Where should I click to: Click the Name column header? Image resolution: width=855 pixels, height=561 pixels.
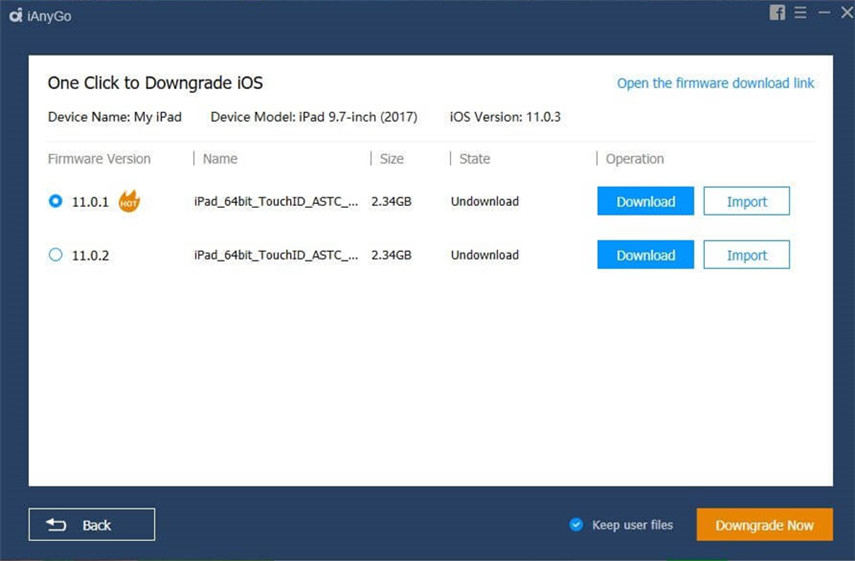220,159
